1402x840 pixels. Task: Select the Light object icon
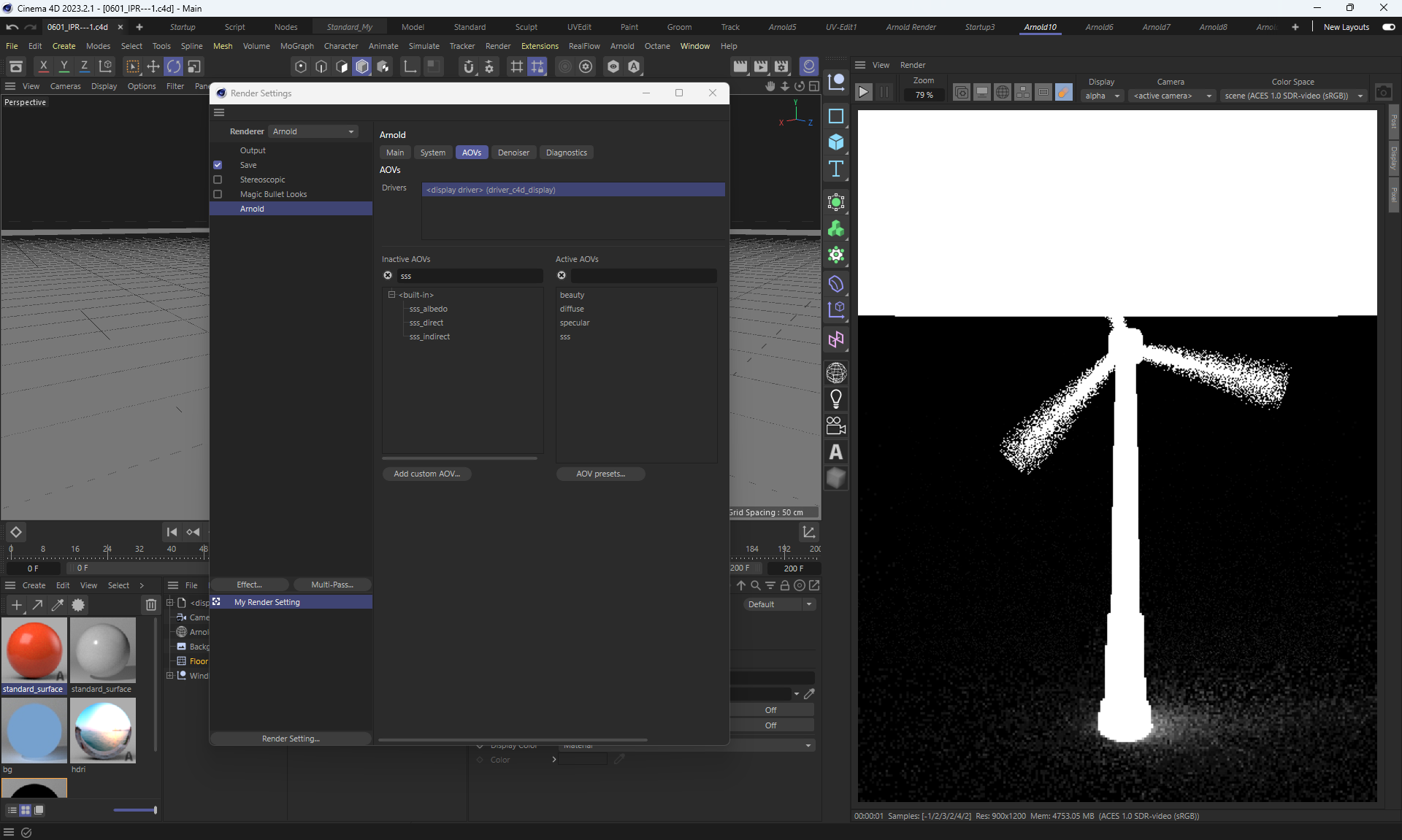coord(836,399)
